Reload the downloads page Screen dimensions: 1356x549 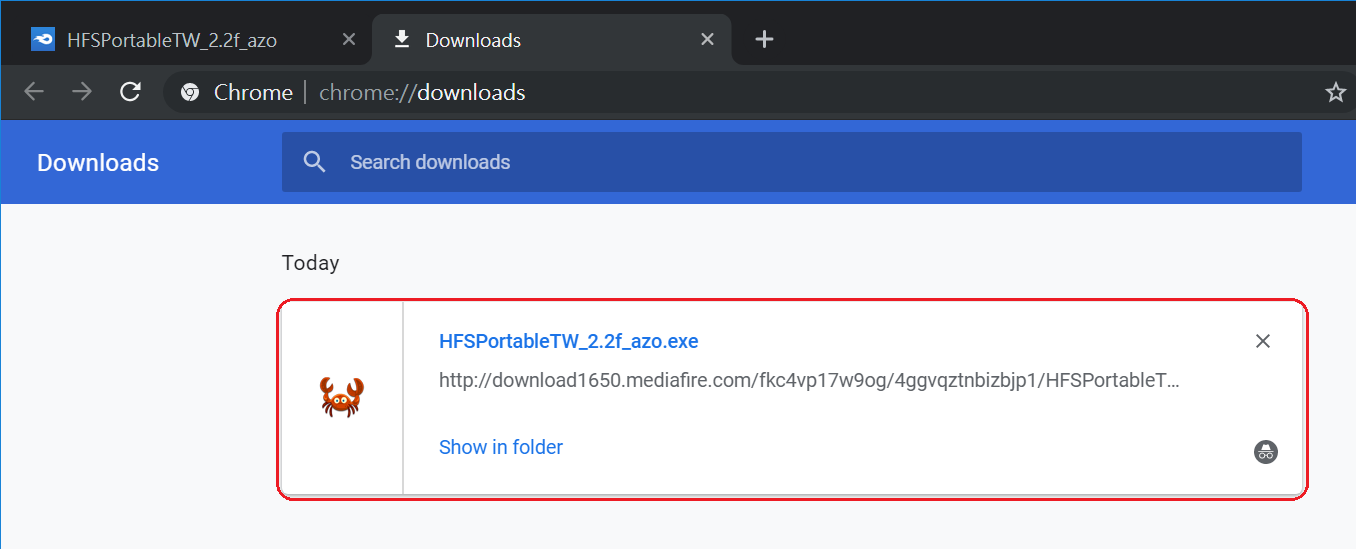130,92
